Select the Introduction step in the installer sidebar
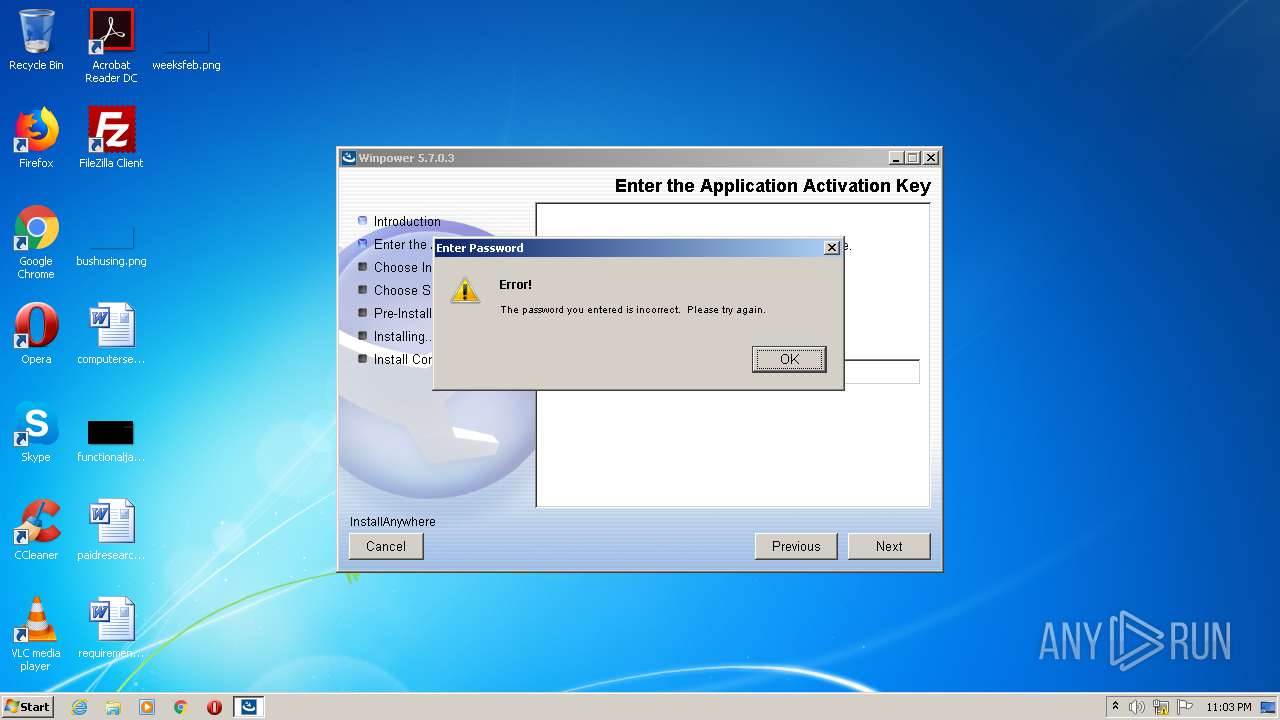 click(407, 221)
